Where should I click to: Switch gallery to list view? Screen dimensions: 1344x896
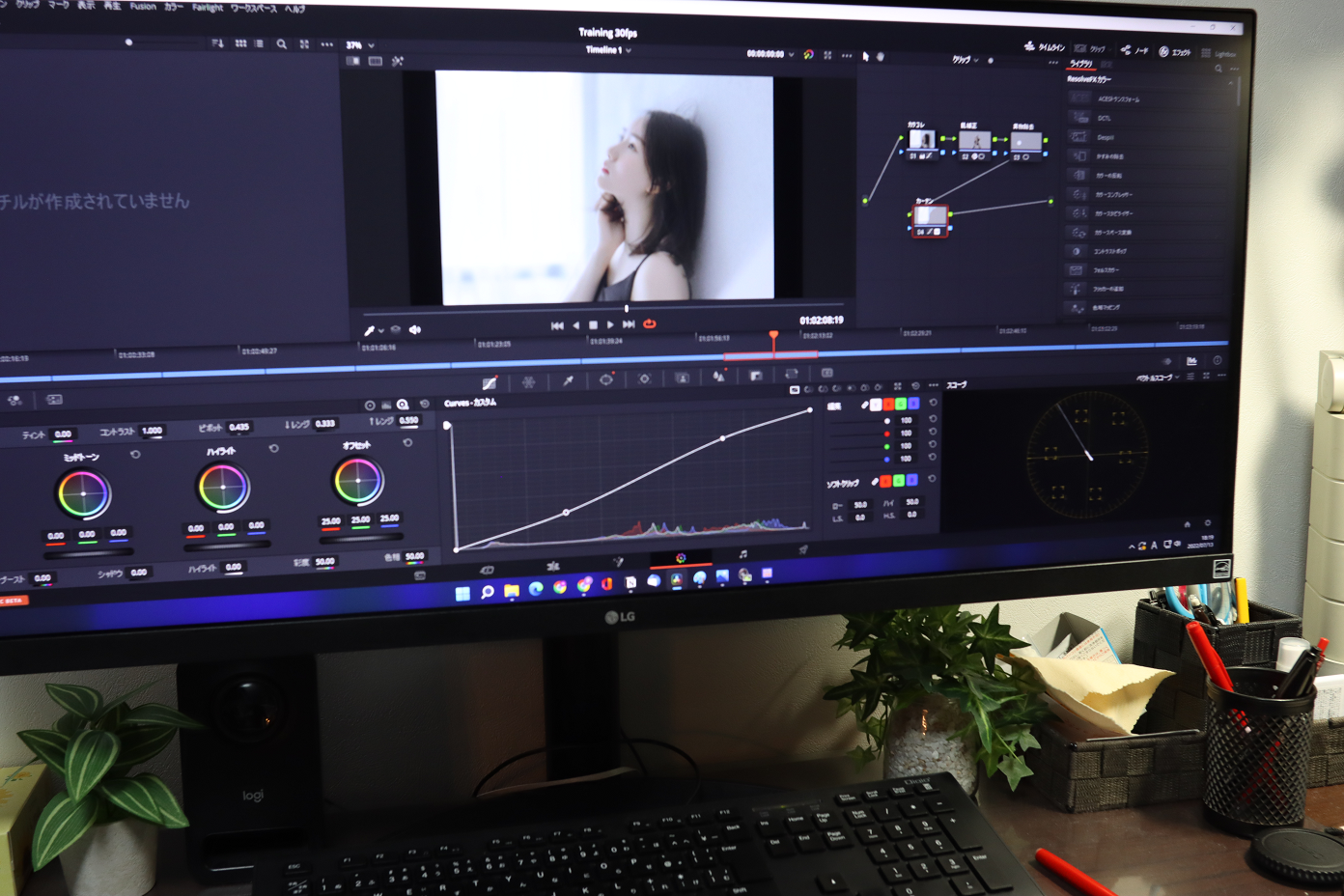coord(259,43)
